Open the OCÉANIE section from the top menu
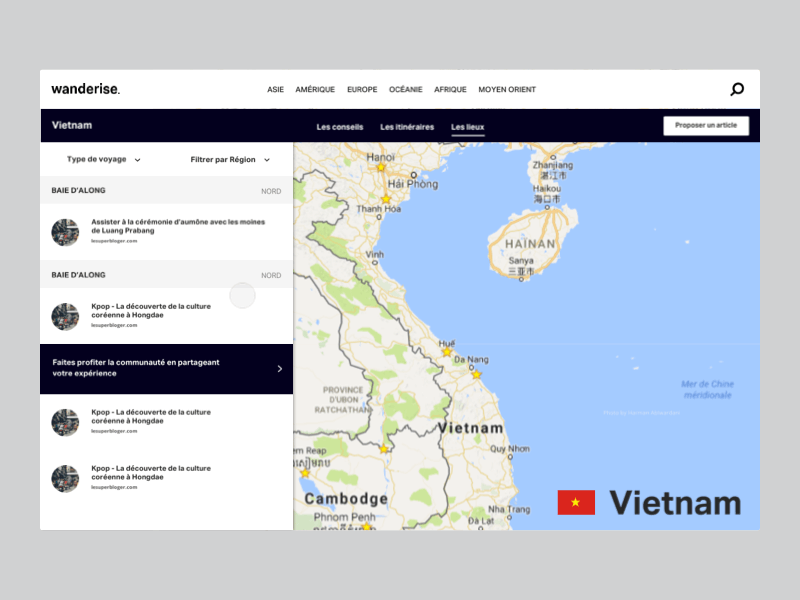 tap(406, 89)
